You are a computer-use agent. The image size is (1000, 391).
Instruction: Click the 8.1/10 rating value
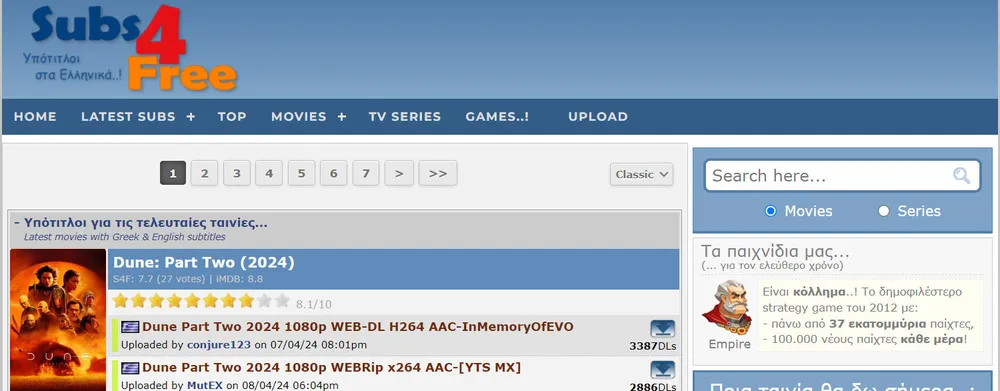coord(314,304)
